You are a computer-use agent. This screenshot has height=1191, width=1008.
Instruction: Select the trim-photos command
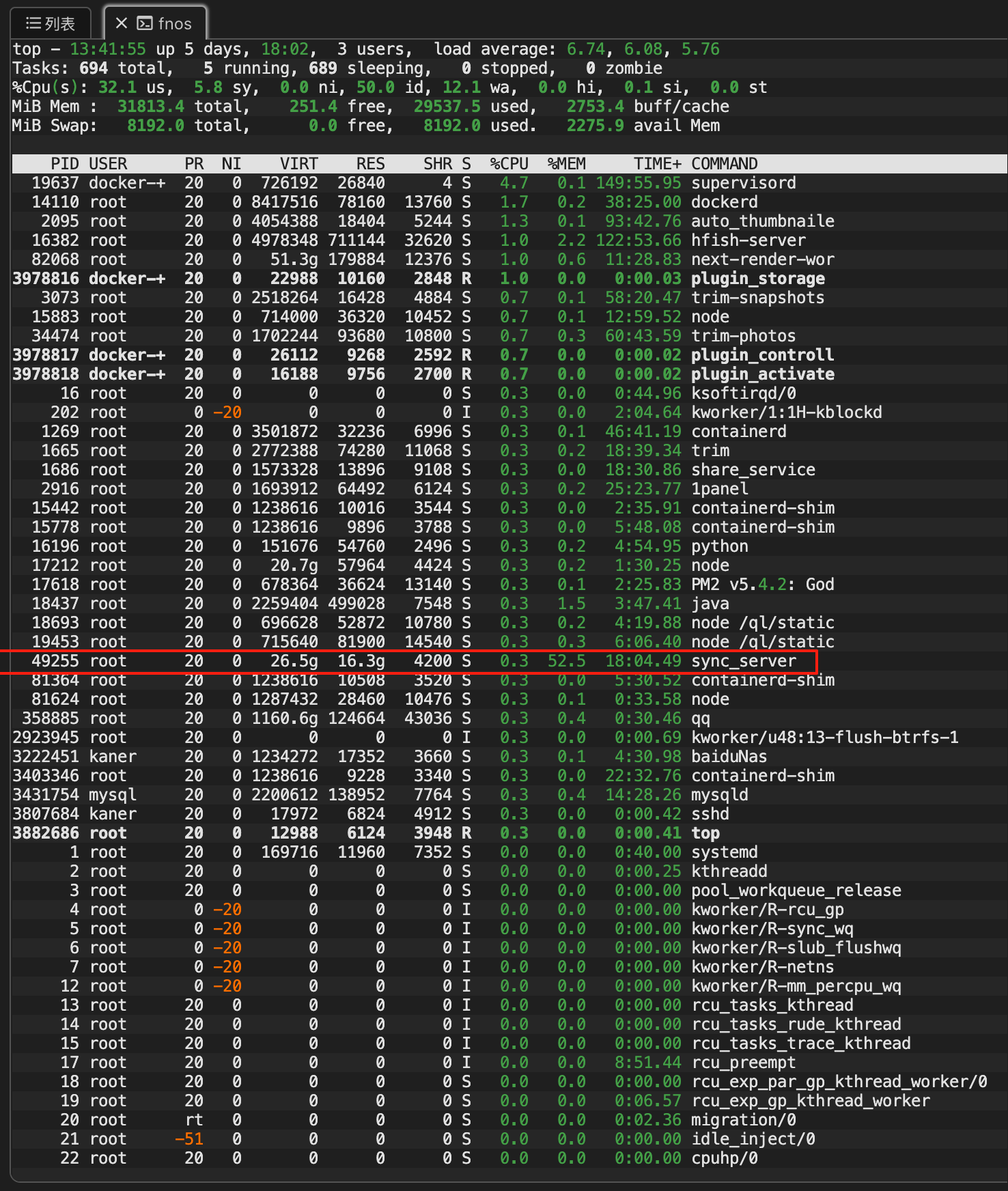(x=744, y=336)
